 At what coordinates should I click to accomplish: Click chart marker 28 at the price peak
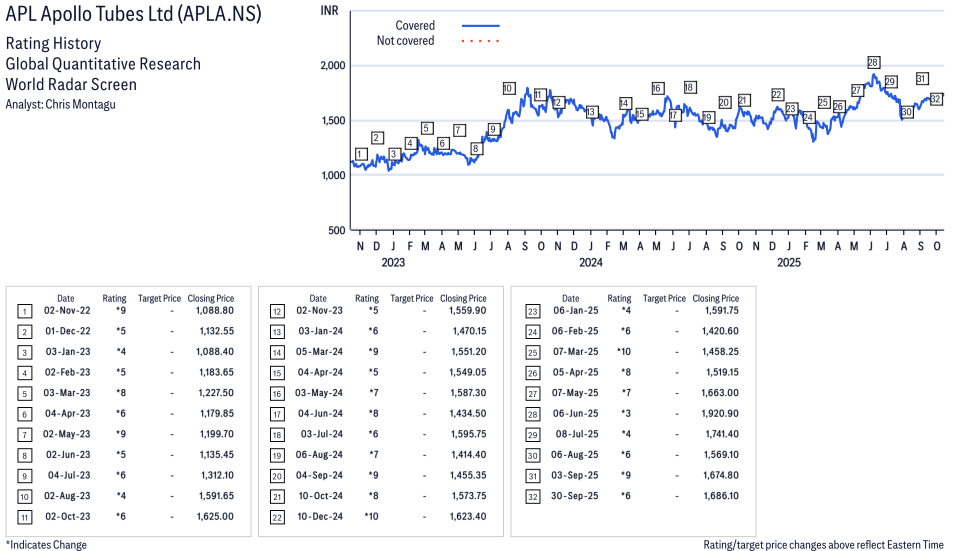coord(873,62)
